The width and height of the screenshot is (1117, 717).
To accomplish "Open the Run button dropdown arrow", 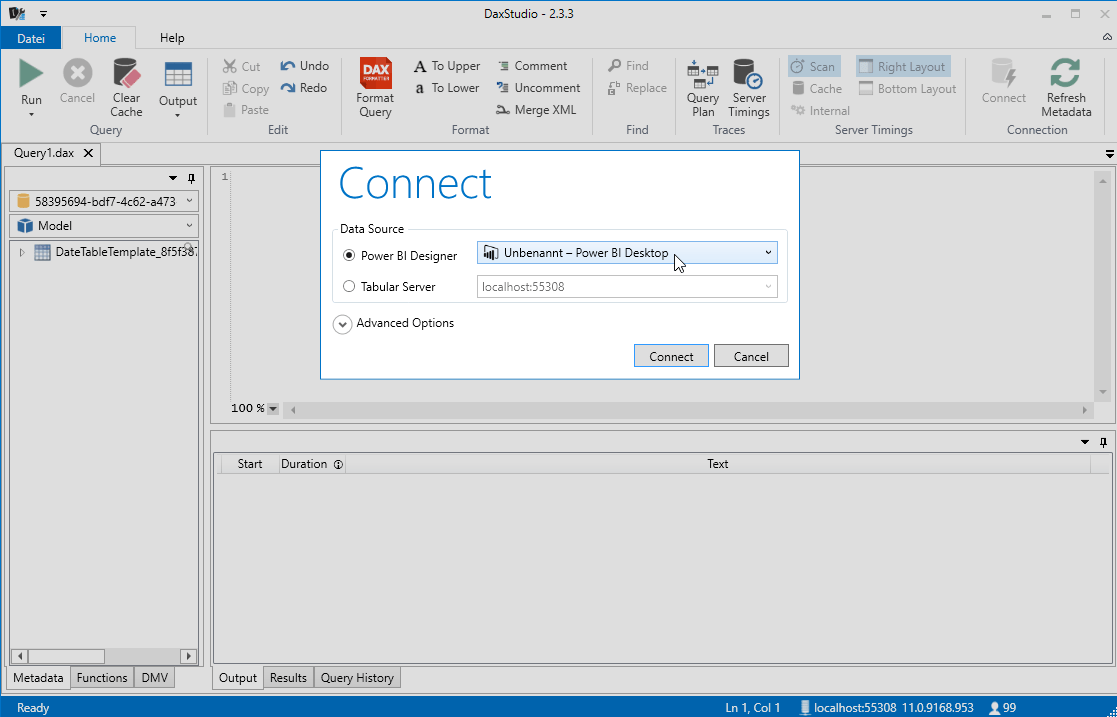I will tap(31, 115).
